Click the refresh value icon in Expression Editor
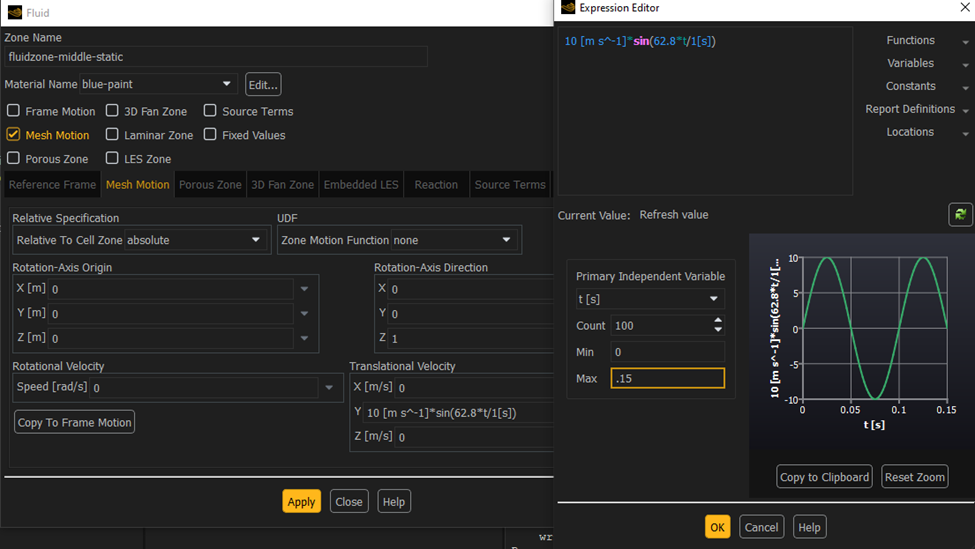 (960, 215)
